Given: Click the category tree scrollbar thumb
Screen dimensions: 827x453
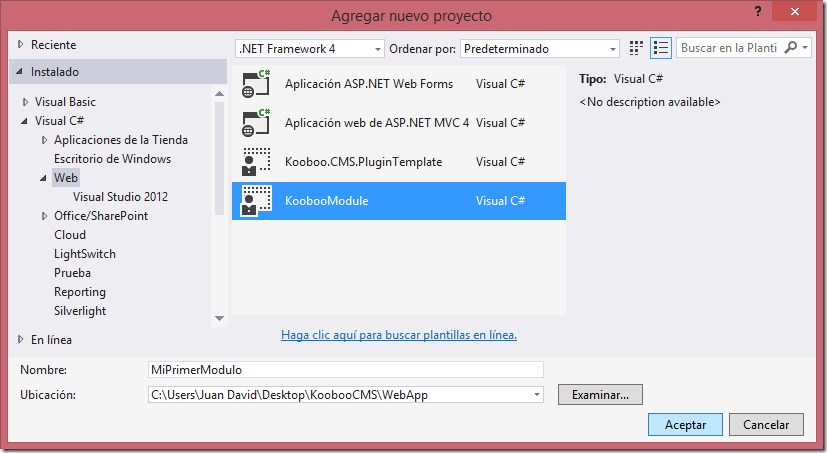Looking at the screenshot, I should 219,158.
